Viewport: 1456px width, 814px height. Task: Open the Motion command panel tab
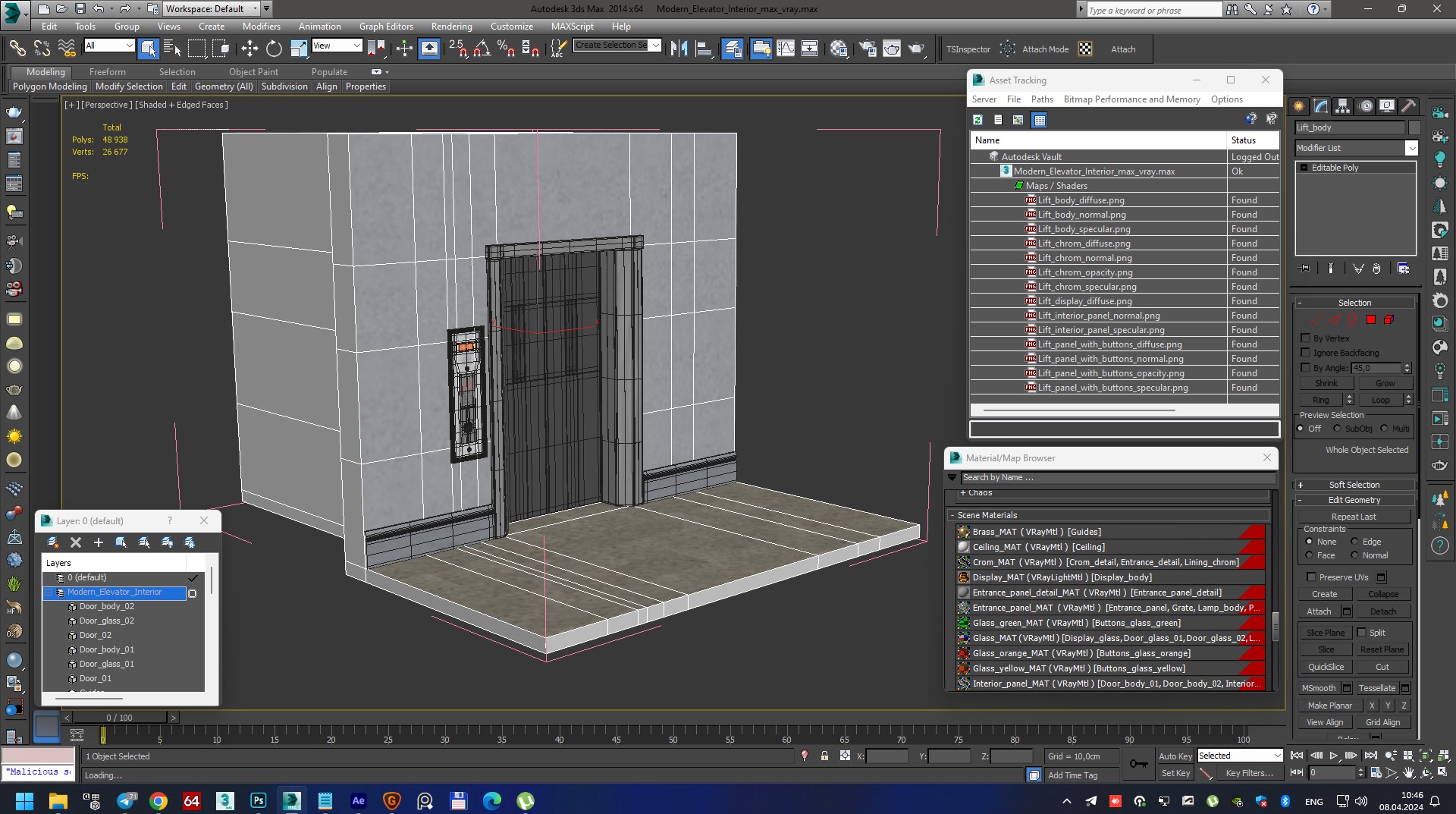(x=1366, y=106)
